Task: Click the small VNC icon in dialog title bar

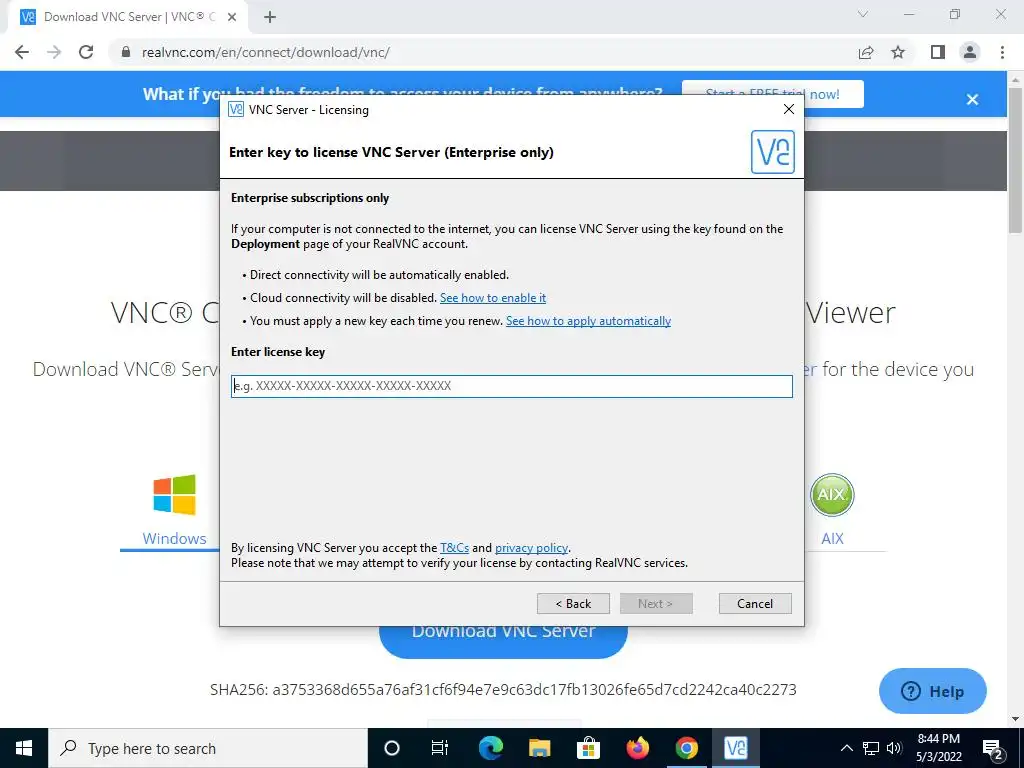Action: coord(236,110)
